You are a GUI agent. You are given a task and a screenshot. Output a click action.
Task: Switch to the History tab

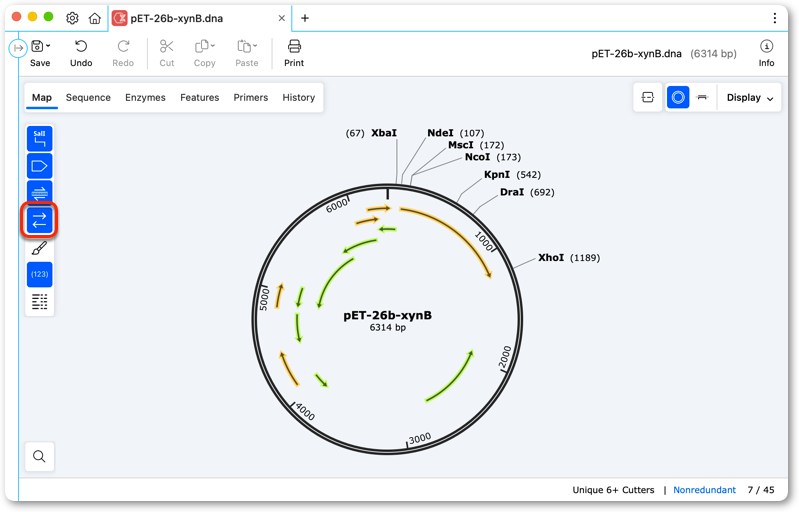(x=299, y=97)
